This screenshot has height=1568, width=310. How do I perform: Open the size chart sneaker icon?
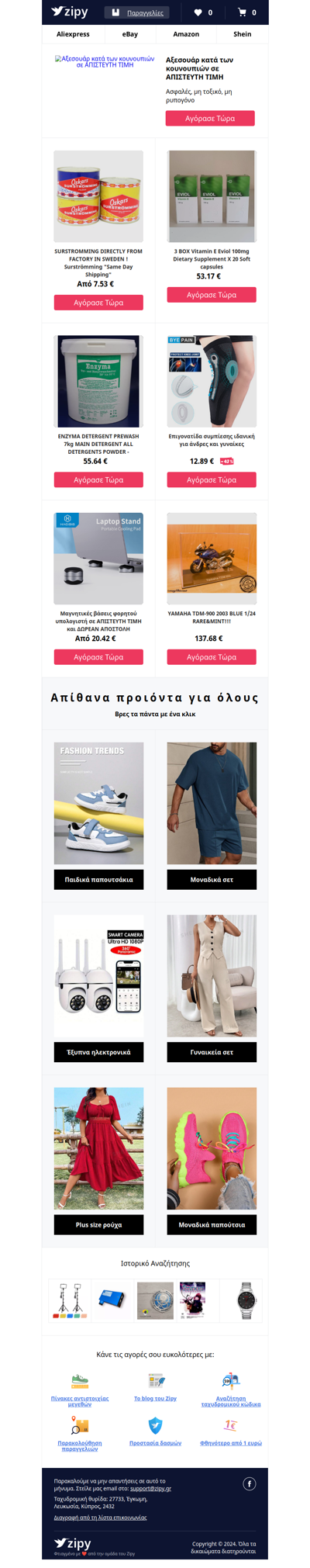click(x=79, y=1381)
